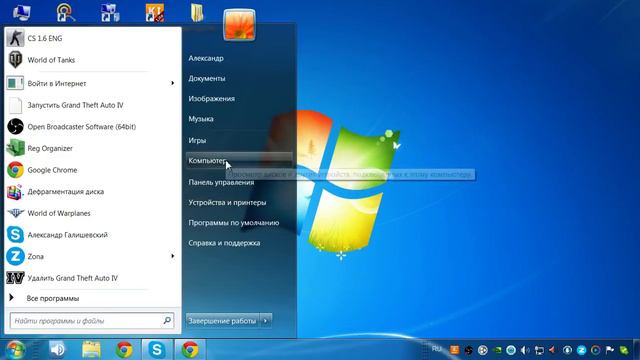
Task: Open the network icon in system tray
Action: coord(539,350)
